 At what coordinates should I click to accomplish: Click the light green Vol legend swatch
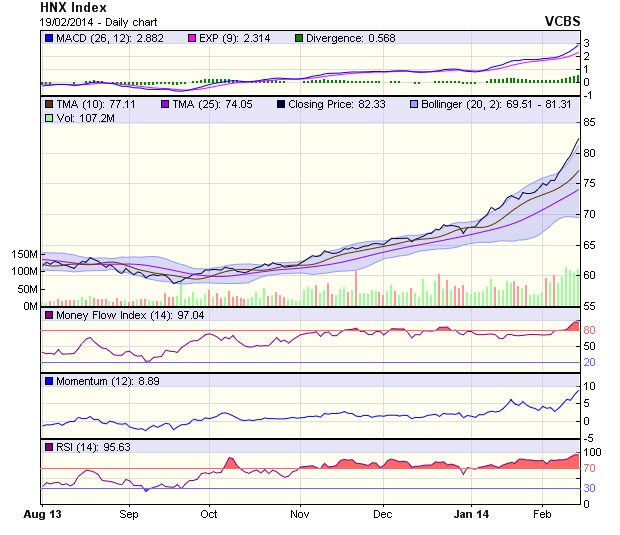48,118
